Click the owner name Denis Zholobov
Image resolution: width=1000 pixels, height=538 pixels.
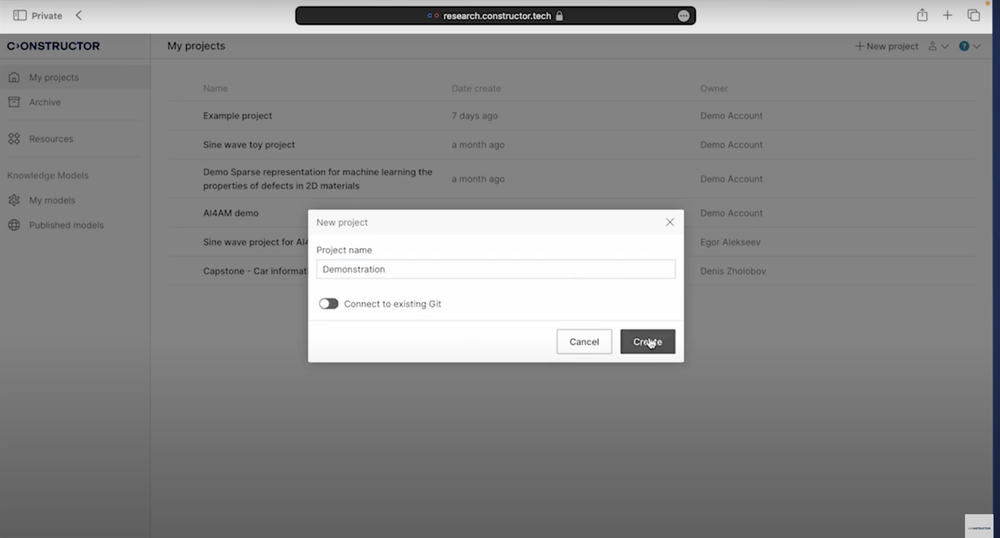click(733, 271)
